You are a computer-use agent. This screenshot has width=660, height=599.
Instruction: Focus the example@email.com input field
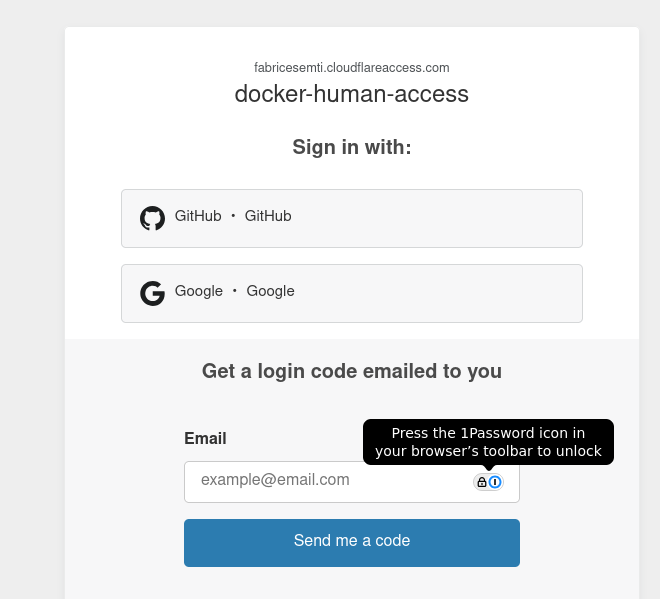(x=325, y=481)
